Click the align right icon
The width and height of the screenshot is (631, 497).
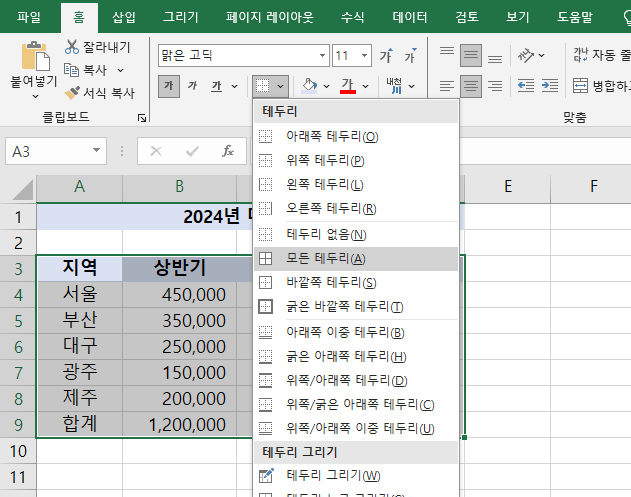point(495,86)
